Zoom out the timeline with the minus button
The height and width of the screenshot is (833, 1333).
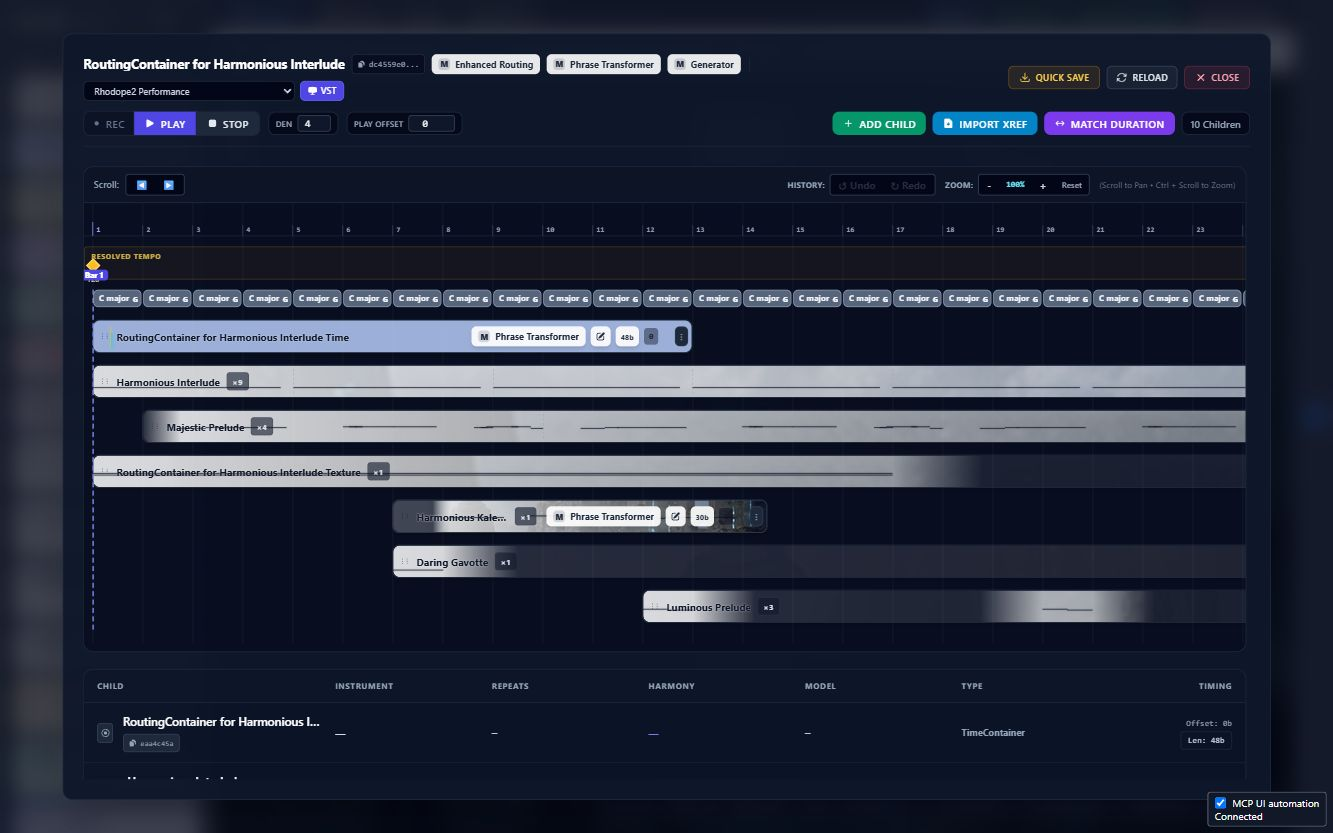989,185
